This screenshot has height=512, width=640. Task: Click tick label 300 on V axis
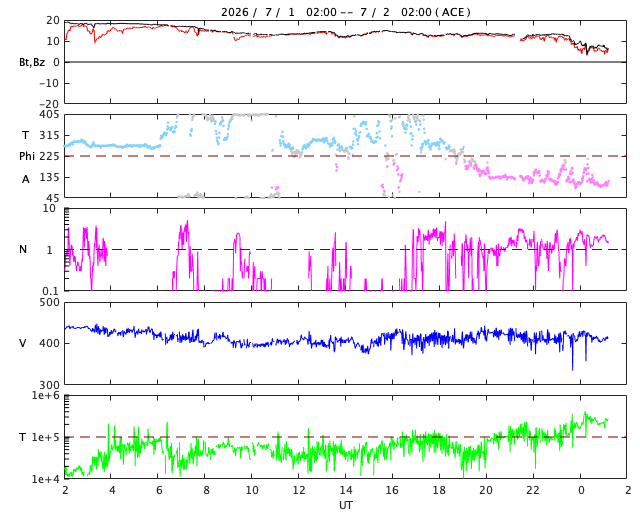click(49, 385)
